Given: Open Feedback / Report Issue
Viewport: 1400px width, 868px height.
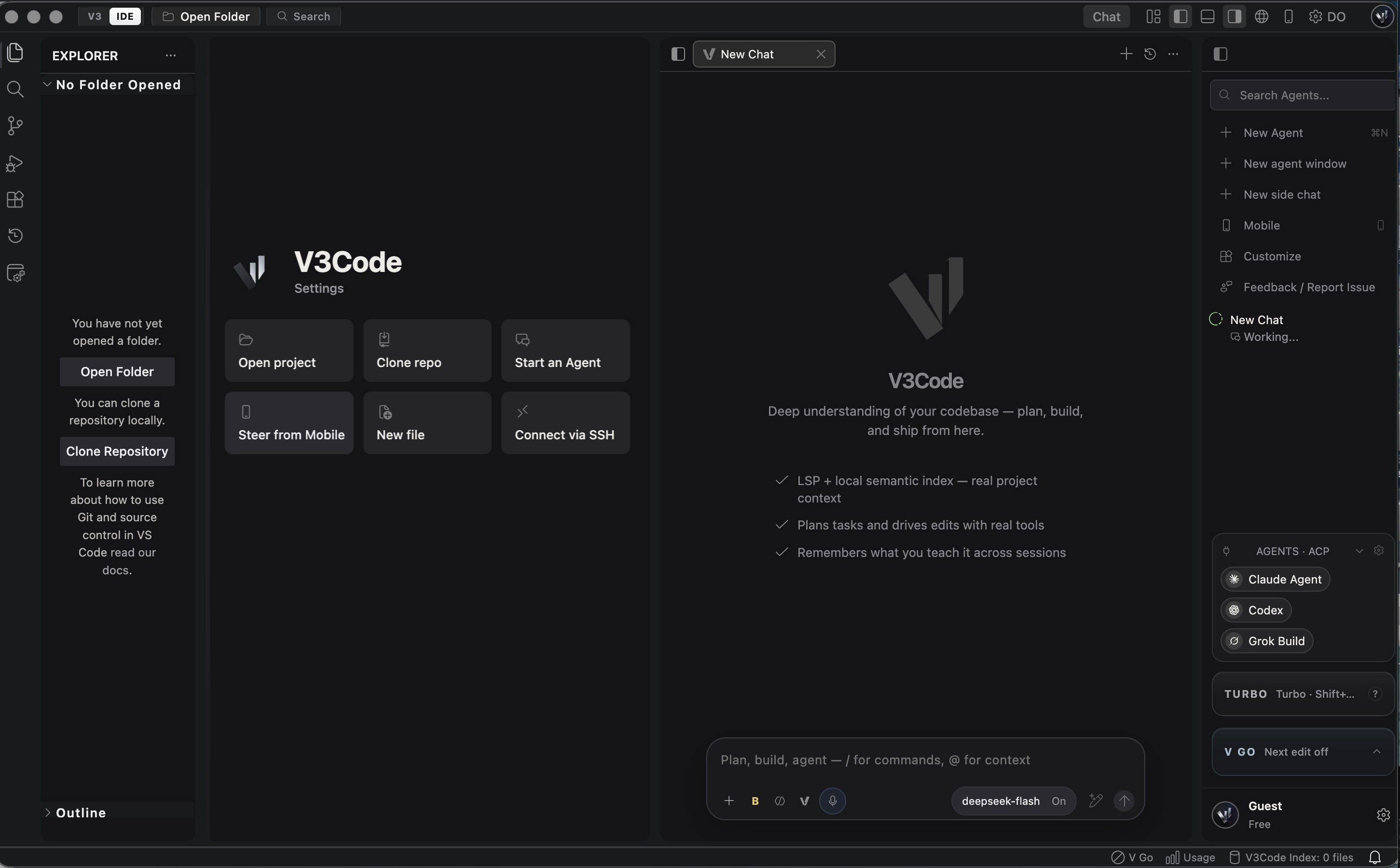Looking at the screenshot, I should pyautogui.click(x=1303, y=287).
